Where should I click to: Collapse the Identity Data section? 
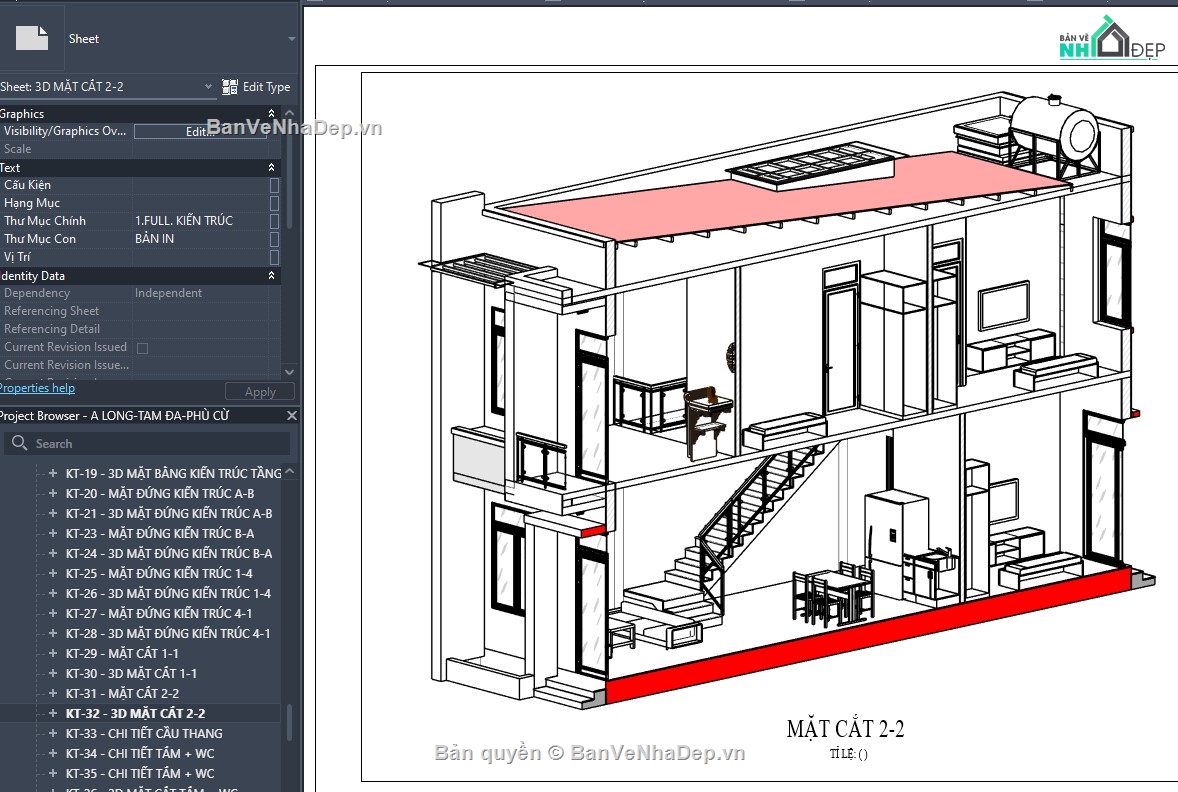coord(272,276)
